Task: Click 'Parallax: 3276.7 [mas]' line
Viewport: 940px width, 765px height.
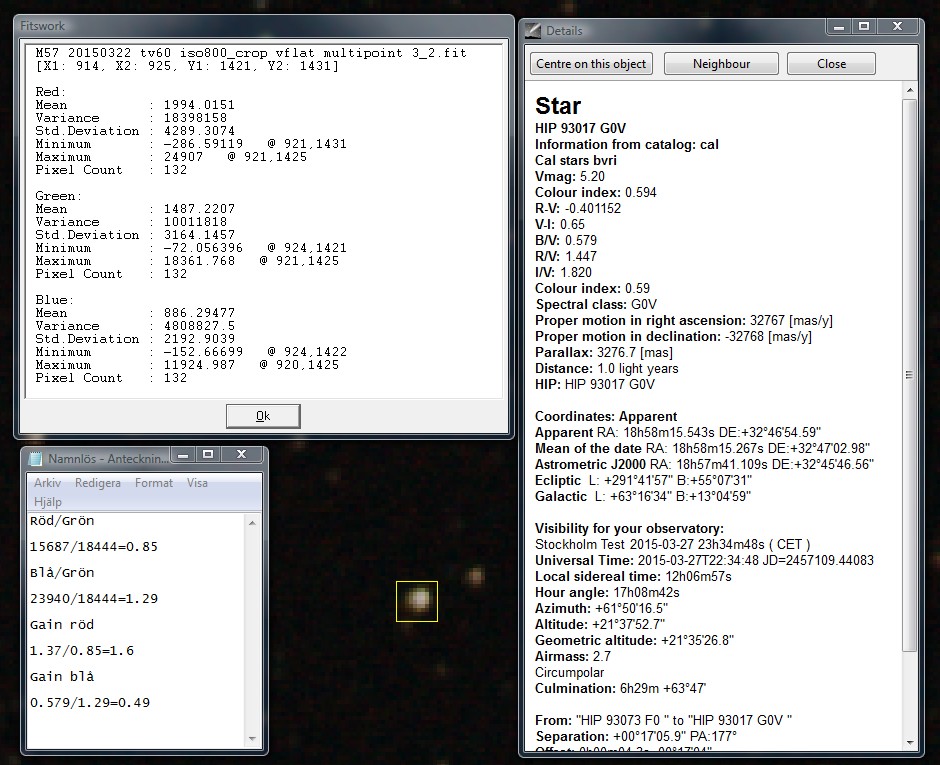Action: (x=604, y=353)
